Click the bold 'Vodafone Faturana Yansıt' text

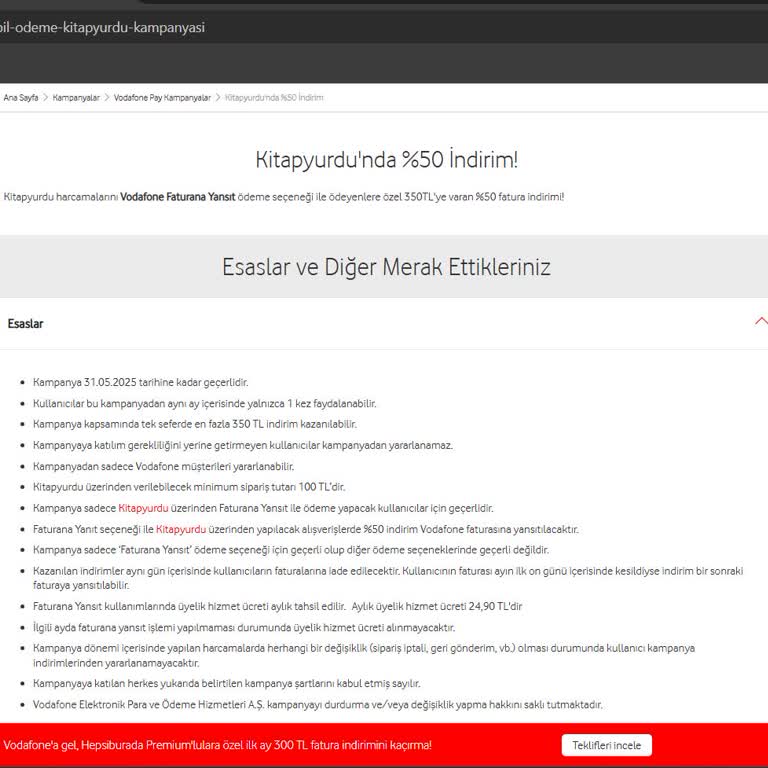[177, 197]
